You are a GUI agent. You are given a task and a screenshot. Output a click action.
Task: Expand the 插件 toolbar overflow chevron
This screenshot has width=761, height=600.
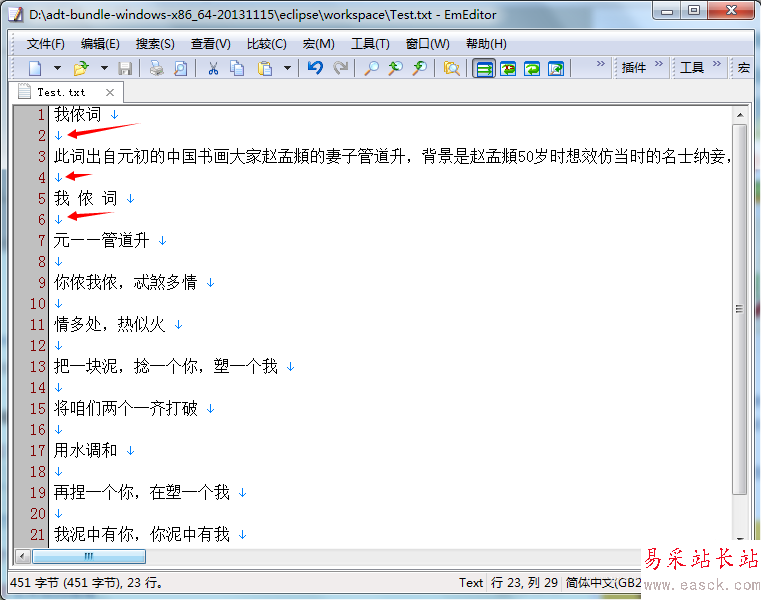coord(659,64)
